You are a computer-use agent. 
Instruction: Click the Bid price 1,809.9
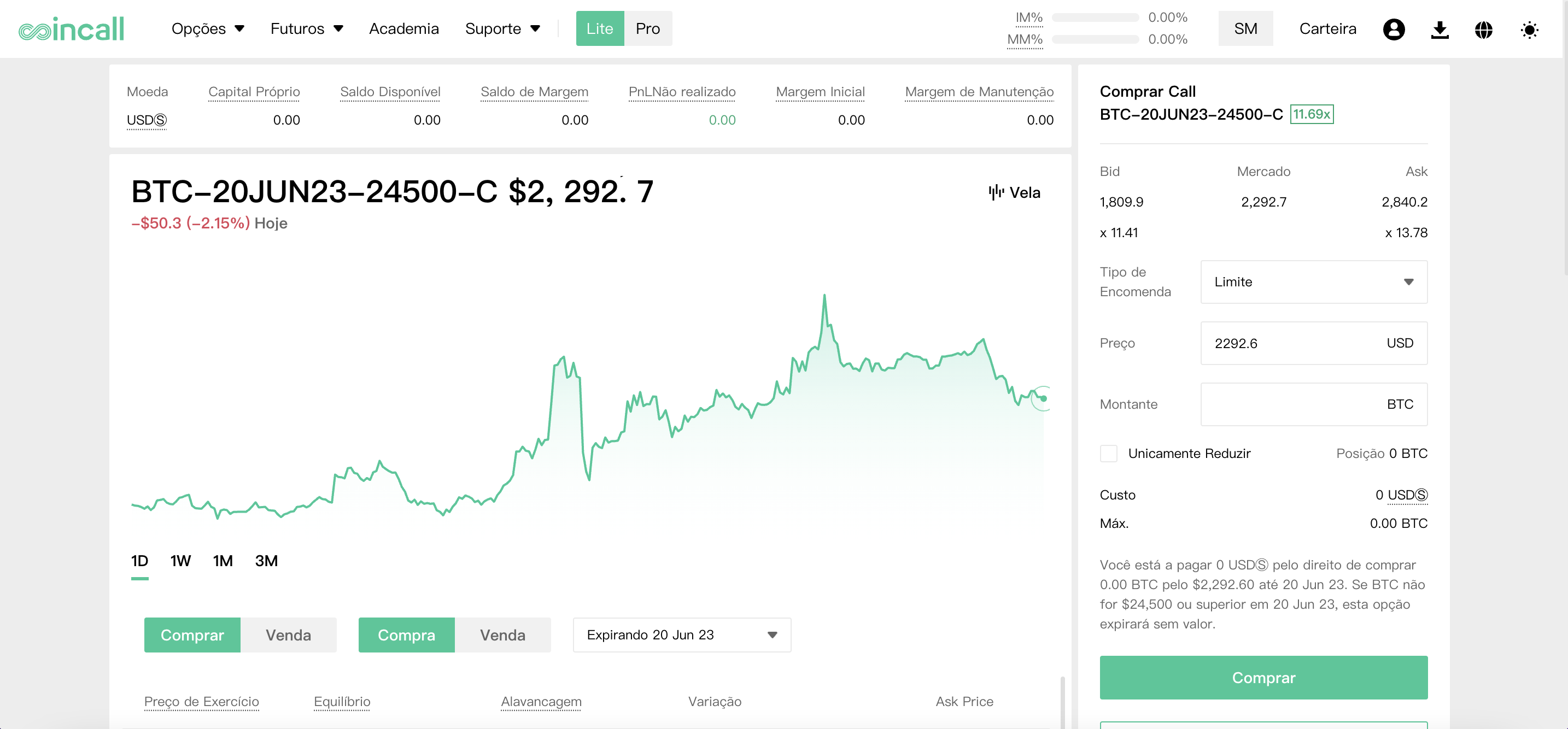click(1121, 202)
